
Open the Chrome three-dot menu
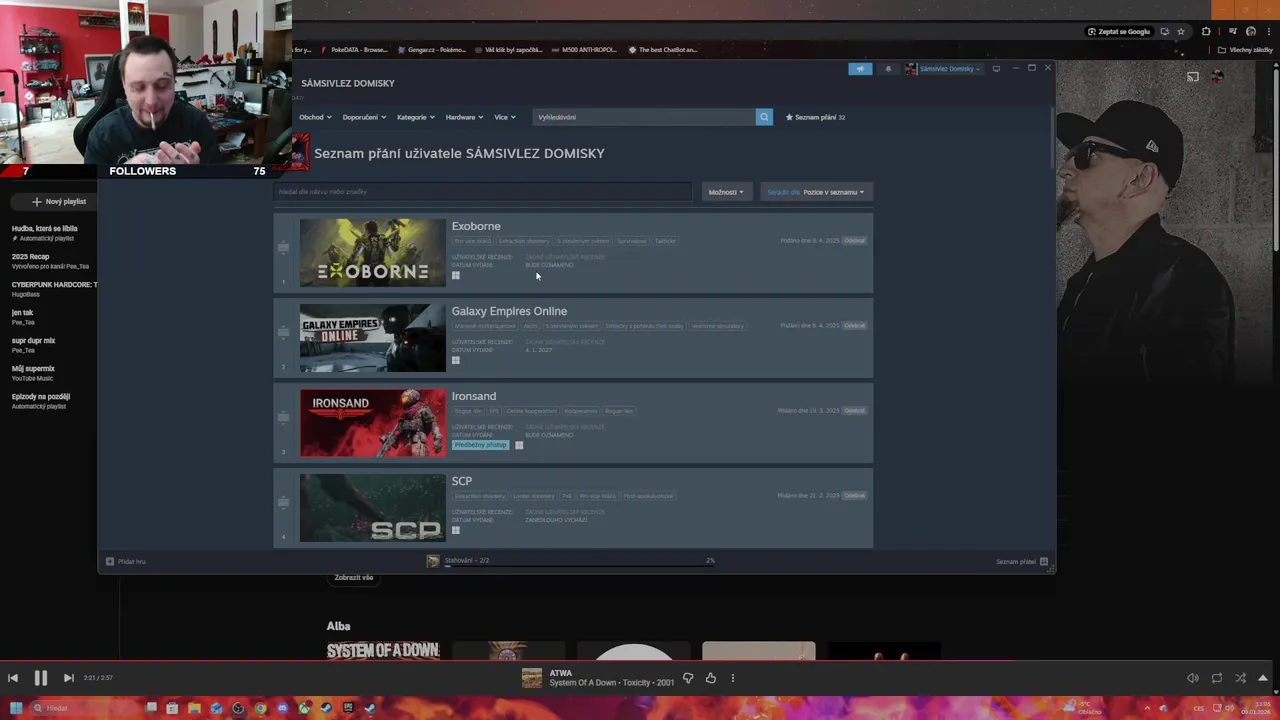point(1269,31)
